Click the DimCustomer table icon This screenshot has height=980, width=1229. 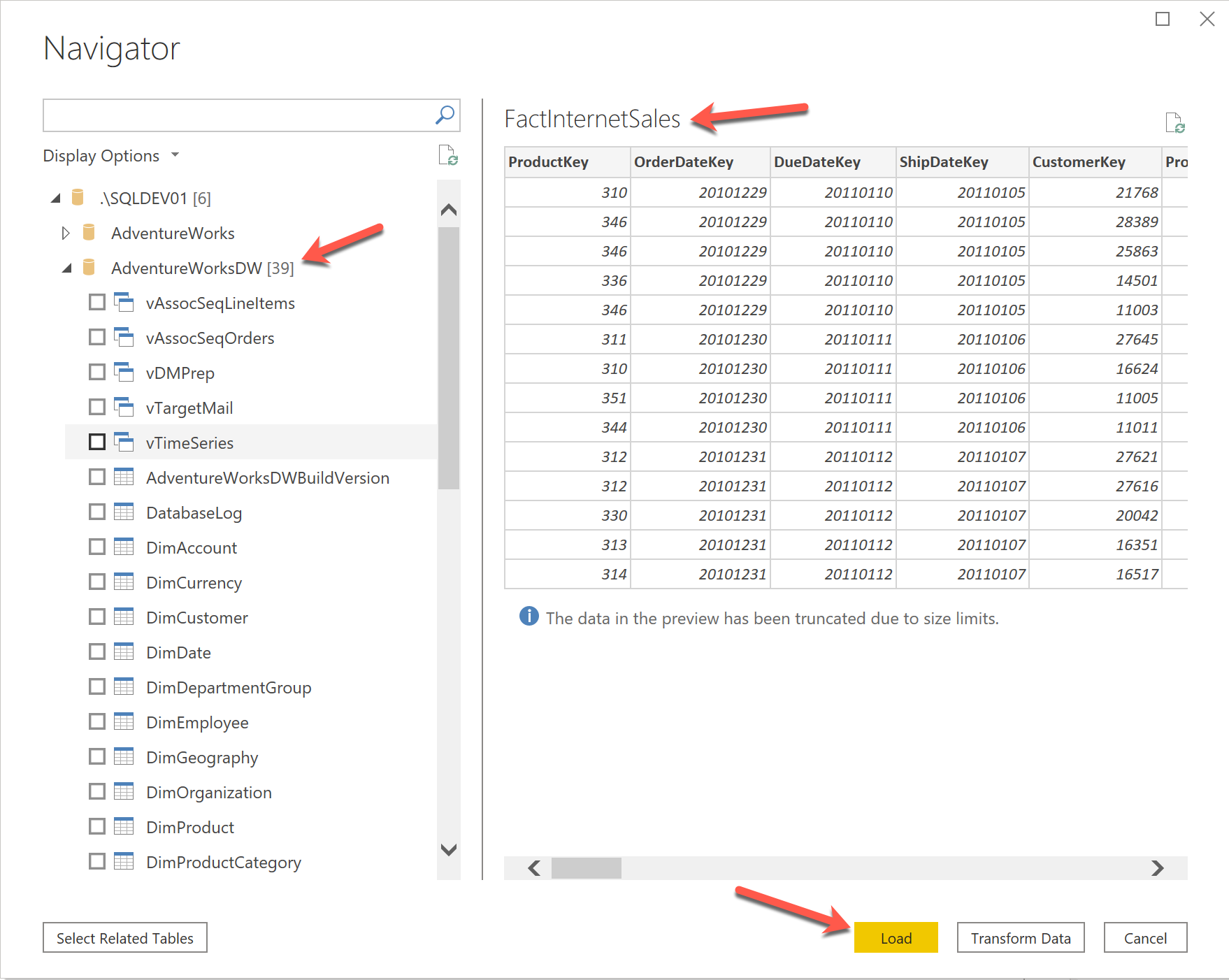(x=124, y=617)
